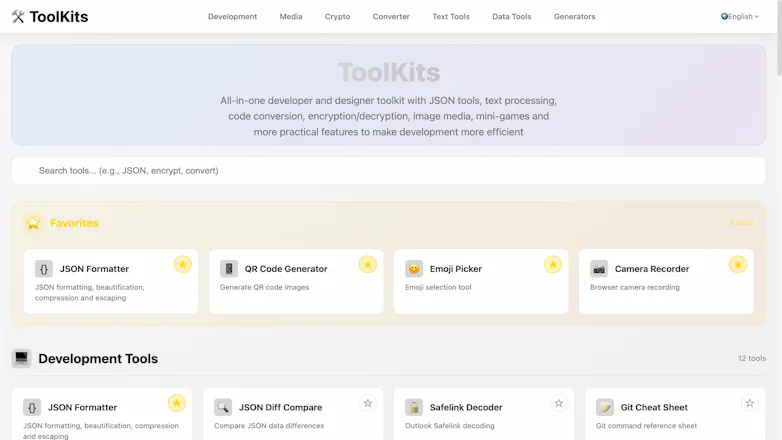Click 'Emoji selection tool' description text
The height and width of the screenshot is (440, 782).
pyautogui.click(x=438, y=287)
